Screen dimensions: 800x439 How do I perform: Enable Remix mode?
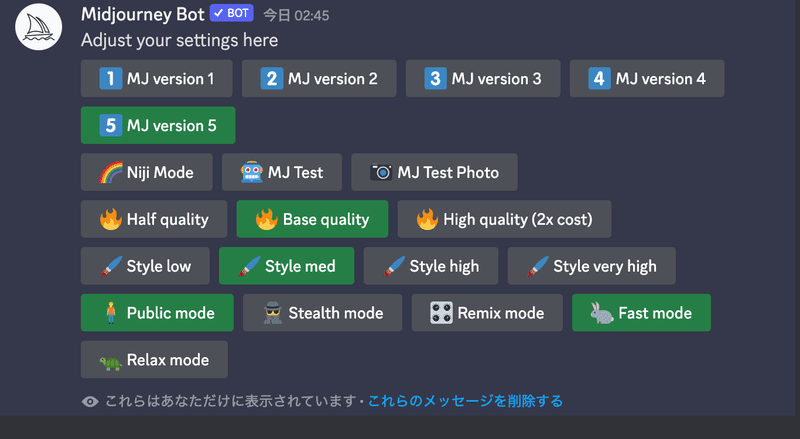[x=487, y=312]
